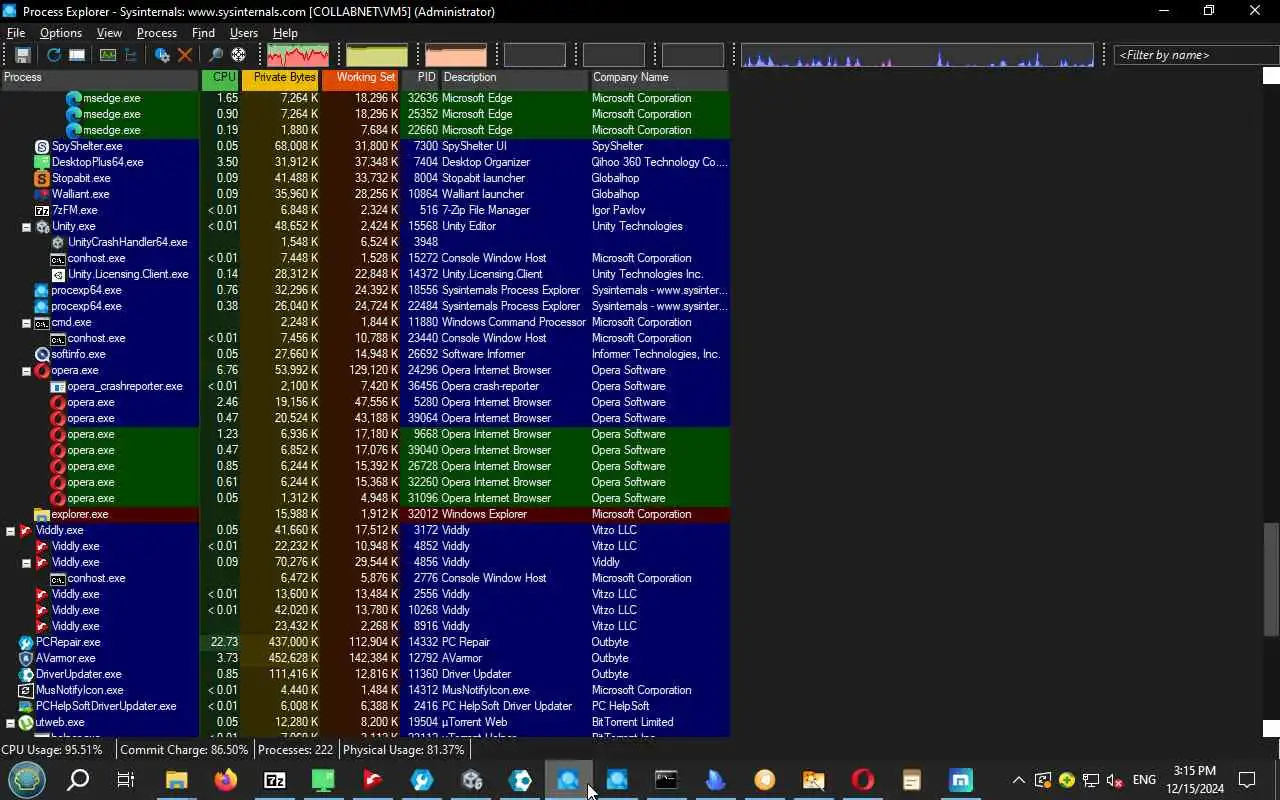1280x800 pixels.
Task: Click the process list vertical scrollbar thumb
Action: [1271, 578]
